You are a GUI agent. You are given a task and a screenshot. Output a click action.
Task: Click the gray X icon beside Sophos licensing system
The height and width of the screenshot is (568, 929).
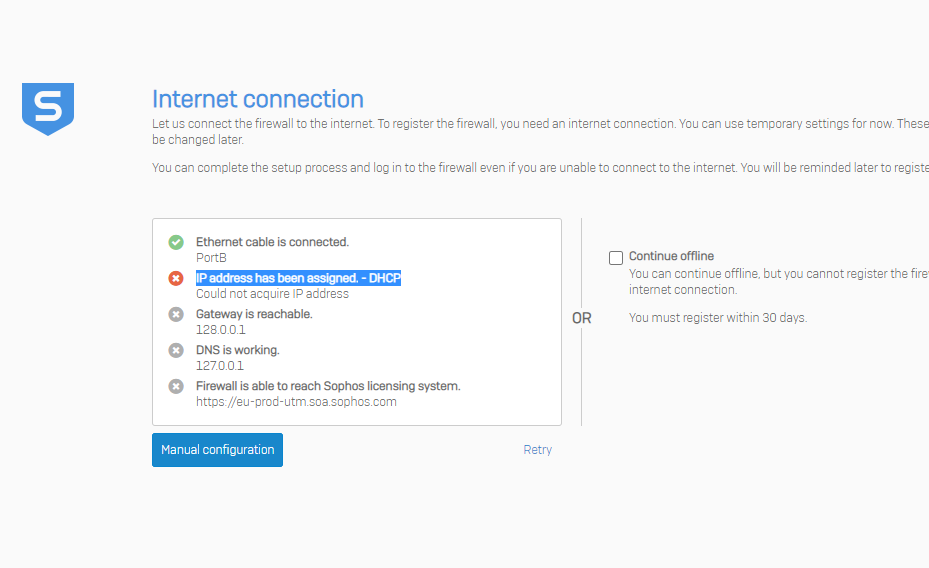(x=176, y=387)
